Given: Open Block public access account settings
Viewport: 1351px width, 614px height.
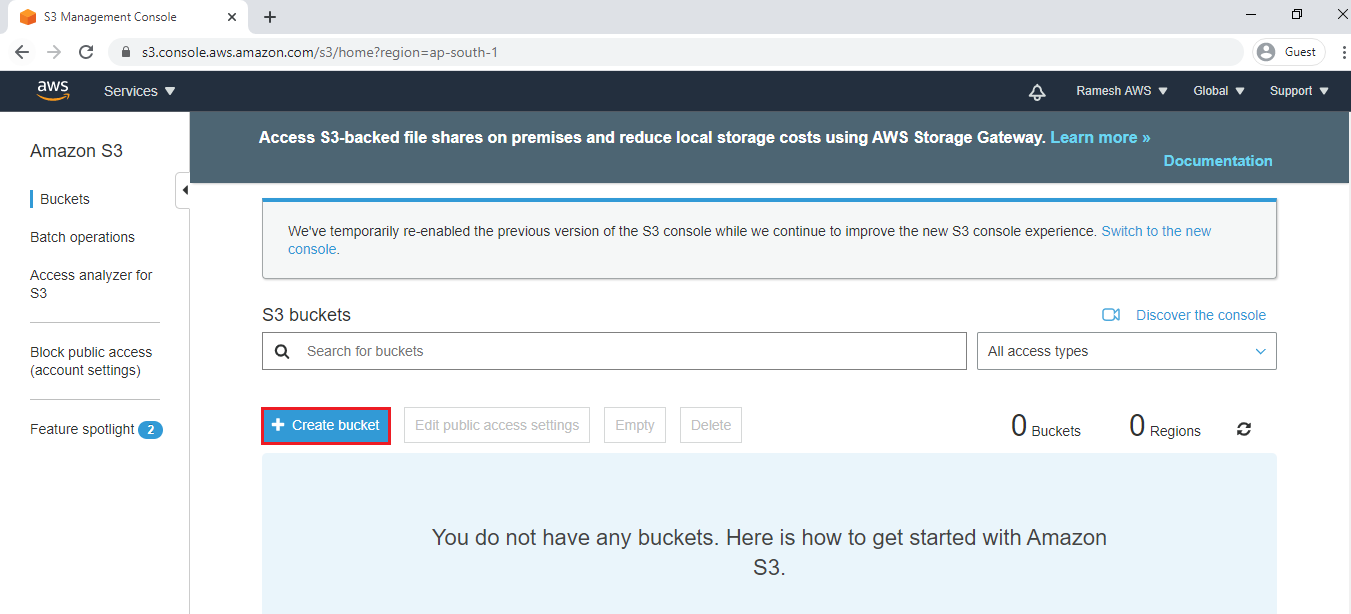Looking at the screenshot, I should pyautogui.click(x=91, y=361).
